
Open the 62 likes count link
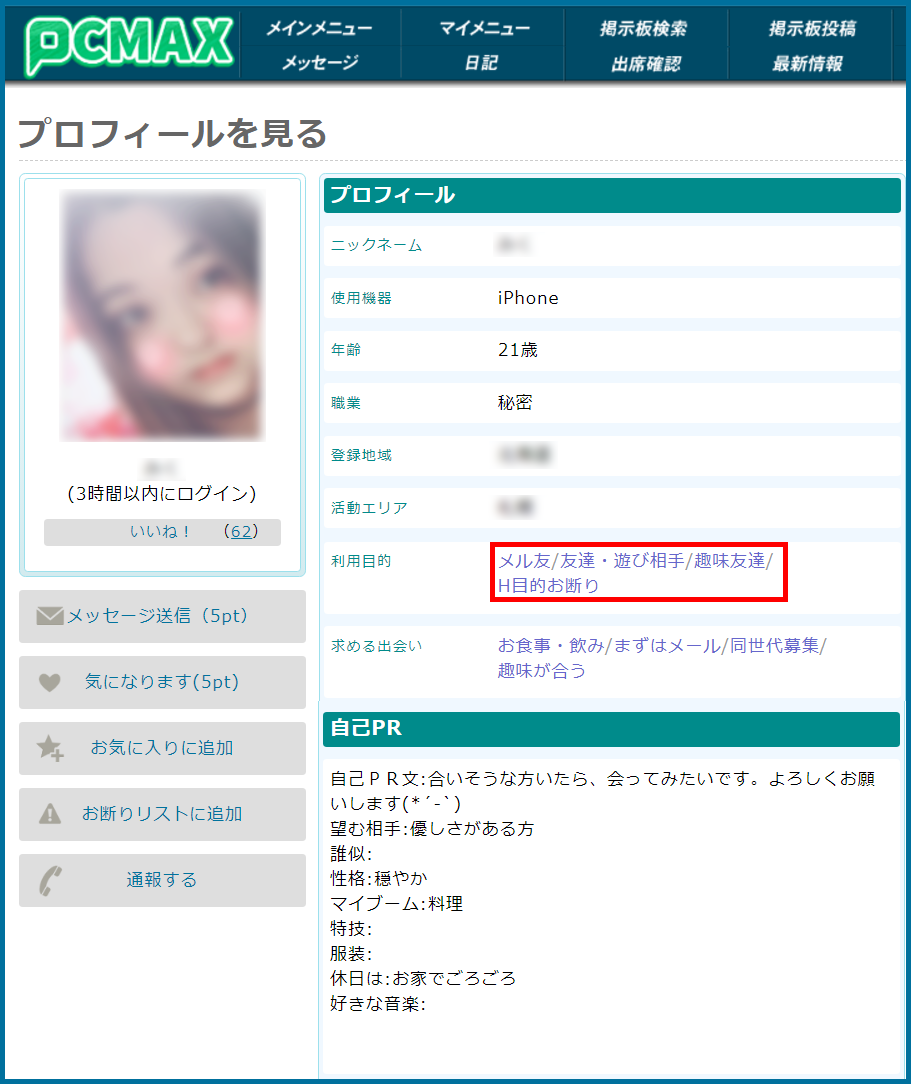pos(241,532)
